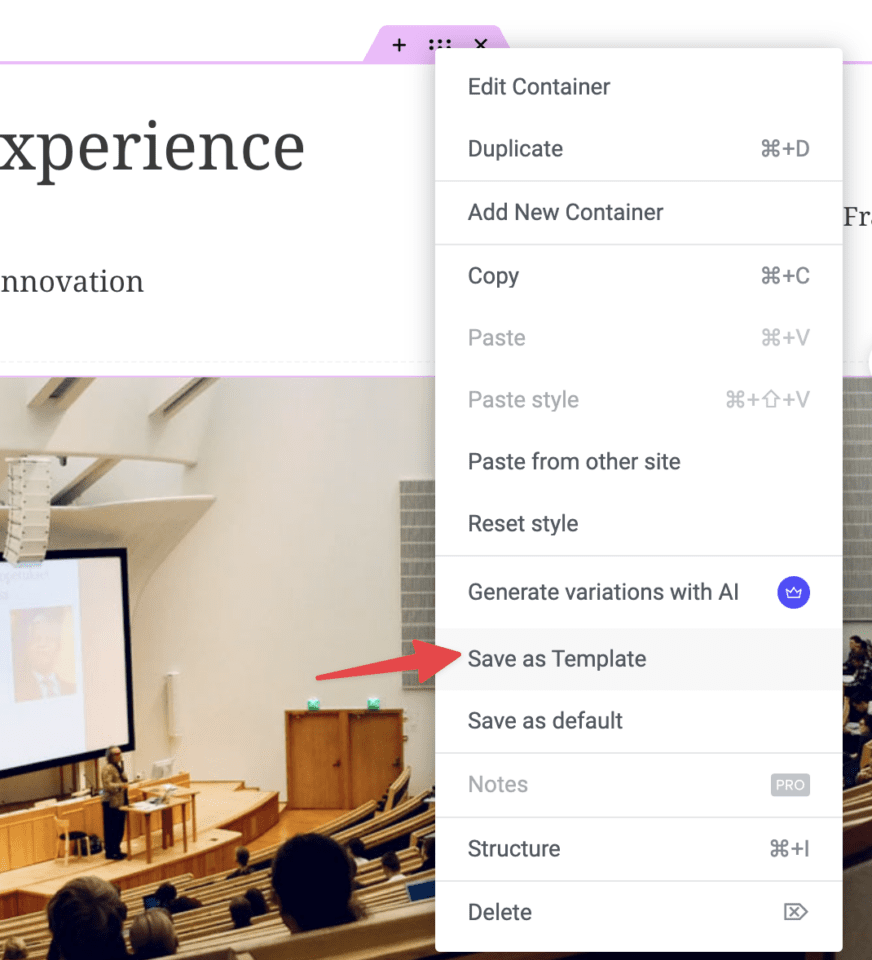Click the X icon on container handle
This screenshot has width=872, height=960.
[481, 45]
